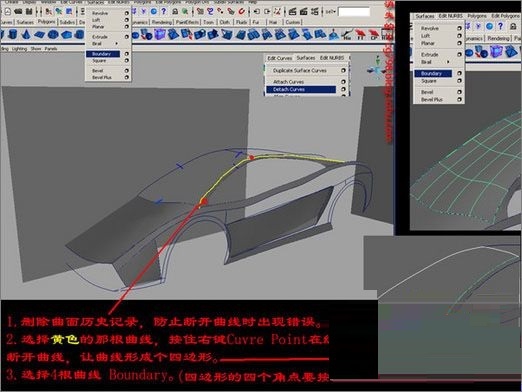Choose Detach Curves menu item
The height and width of the screenshot is (392, 522).
301,89
